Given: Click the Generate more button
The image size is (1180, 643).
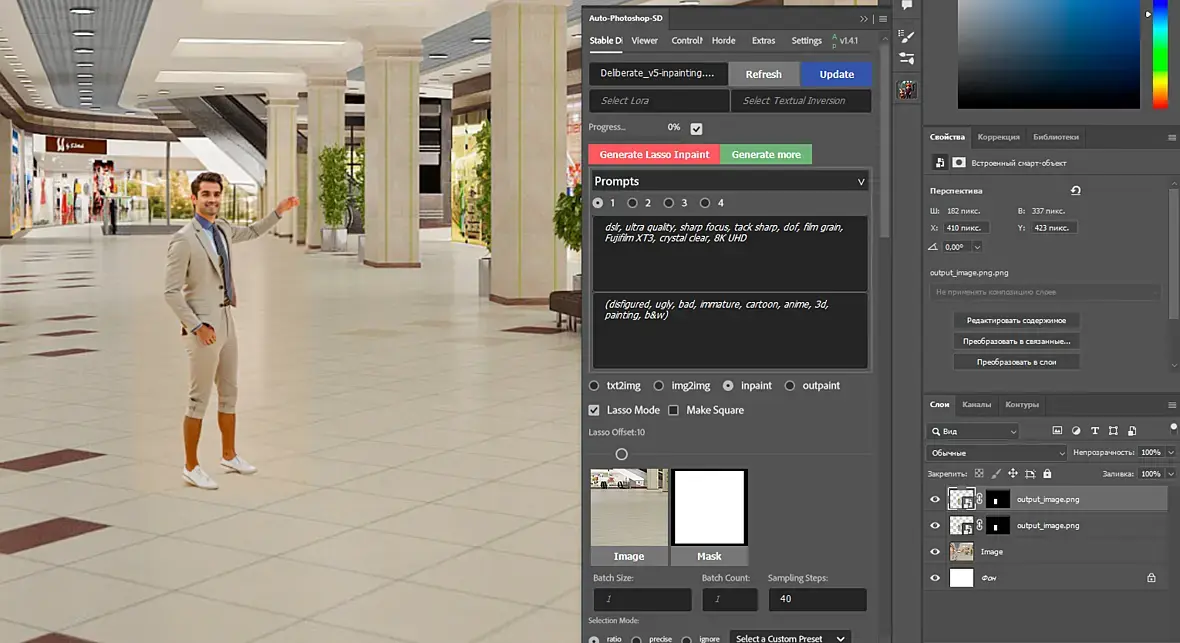Looking at the screenshot, I should coord(766,154).
